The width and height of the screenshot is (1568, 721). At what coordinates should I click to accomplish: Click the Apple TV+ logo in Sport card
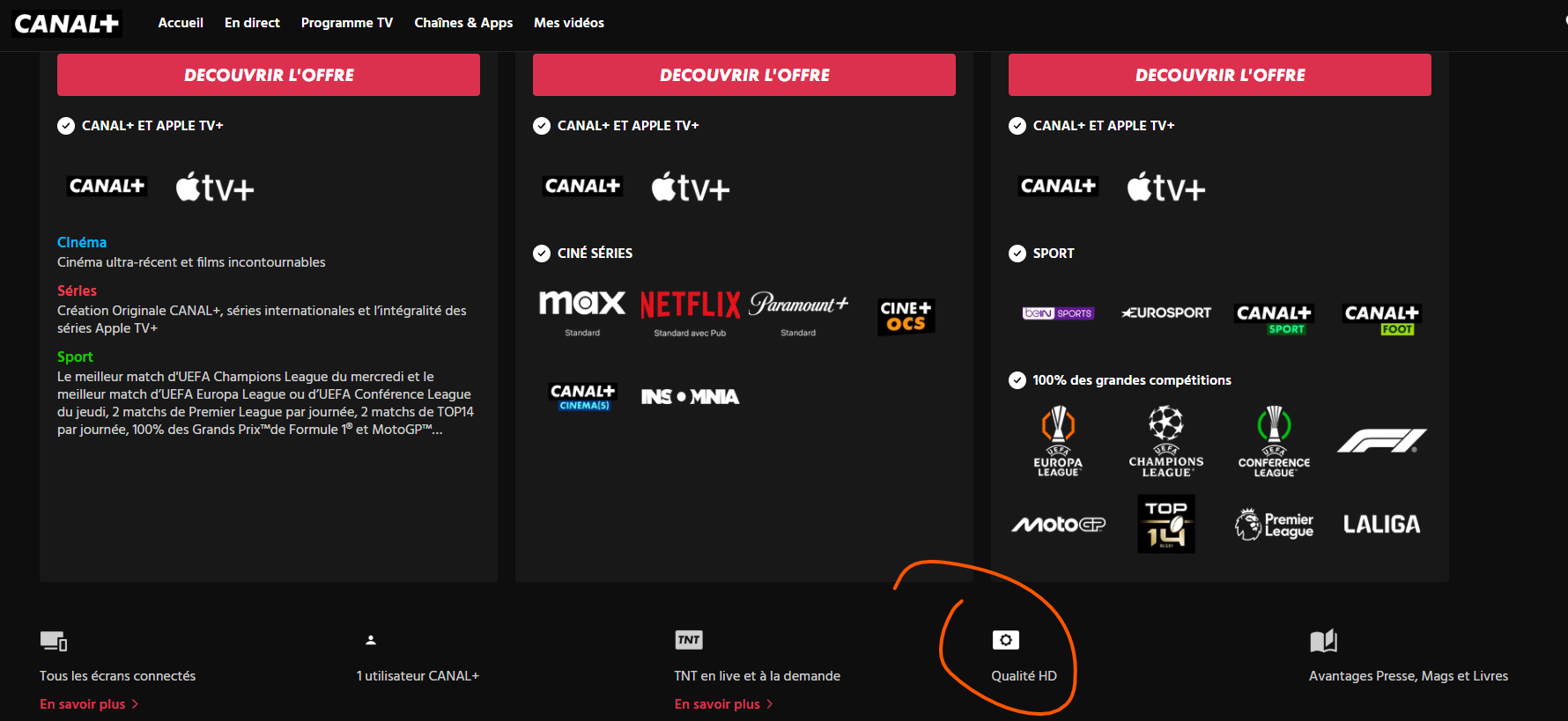point(1166,187)
